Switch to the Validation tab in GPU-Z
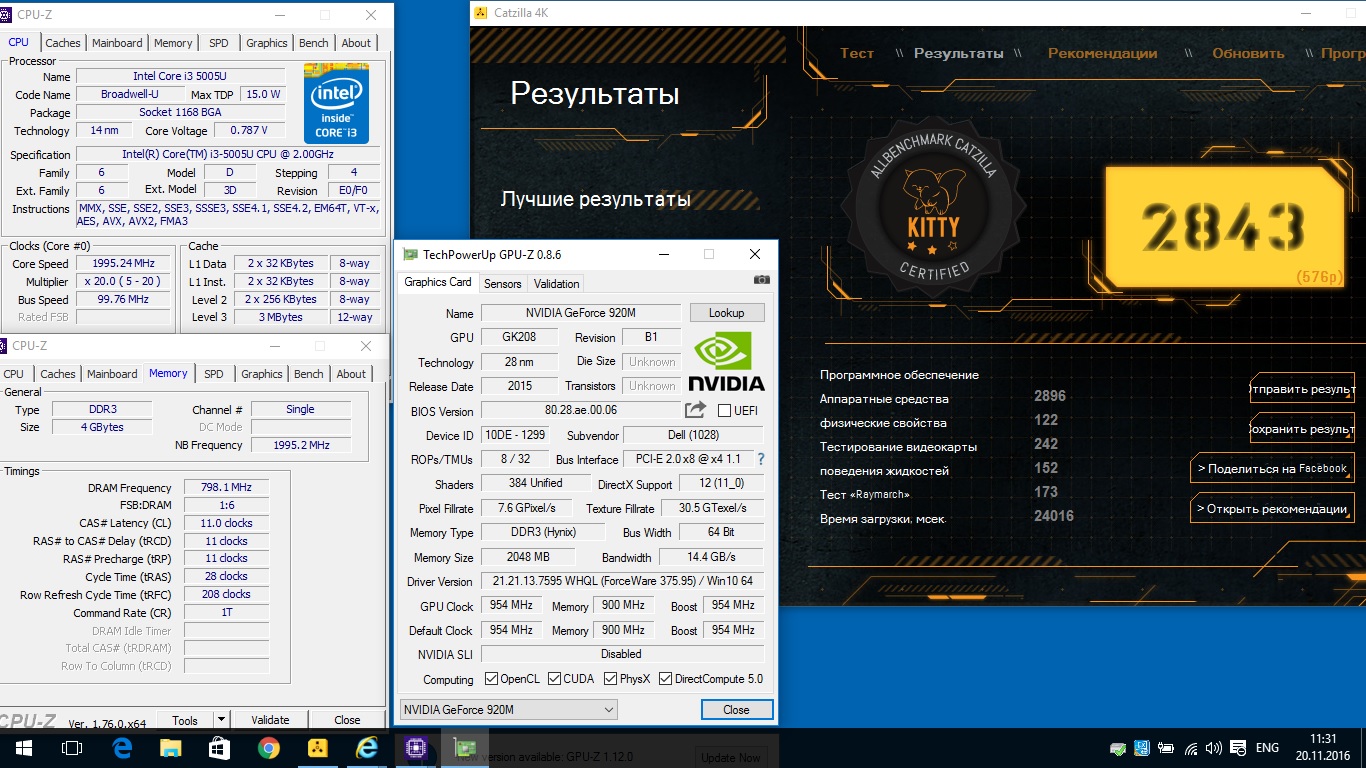The width and height of the screenshot is (1366, 768). tap(557, 284)
